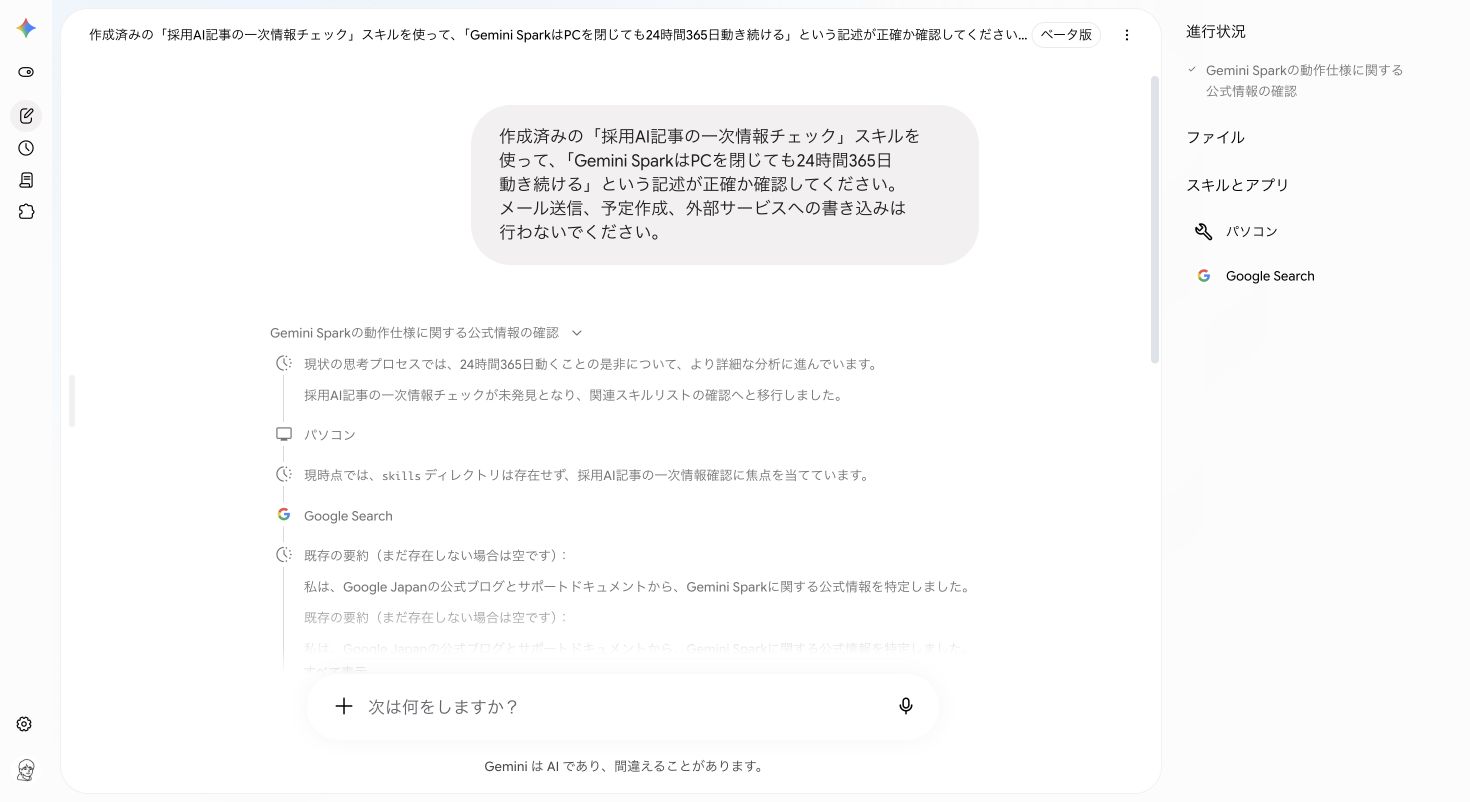Image resolution: width=1470 pixels, height=802 pixels.
Task: Click the conversation title at top
Action: 557,35
